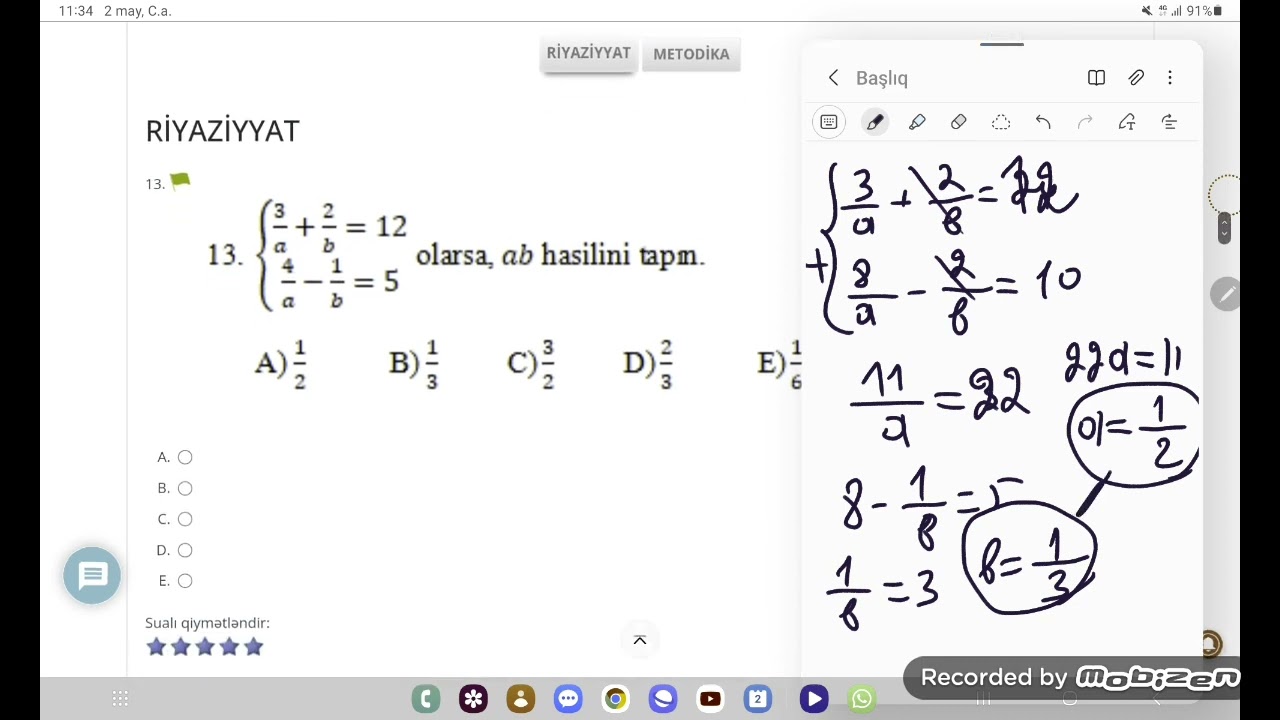Viewport: 1280px width, 720px height.
Task: Launch Chrome from the taskbar
Action: pyautogui.click(x=615, y=699)
